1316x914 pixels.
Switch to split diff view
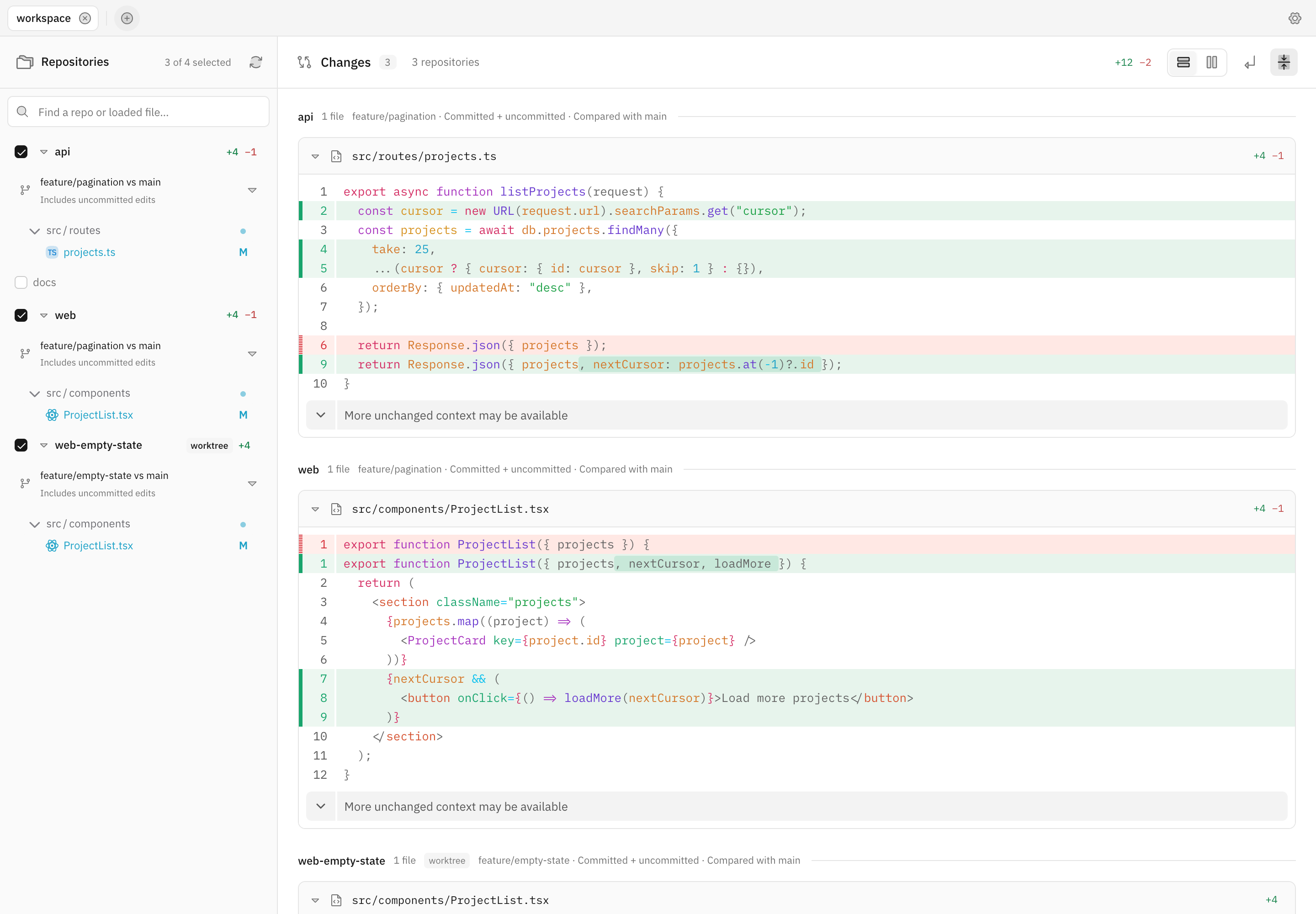pyautogui.click(x=1212, y=62)
